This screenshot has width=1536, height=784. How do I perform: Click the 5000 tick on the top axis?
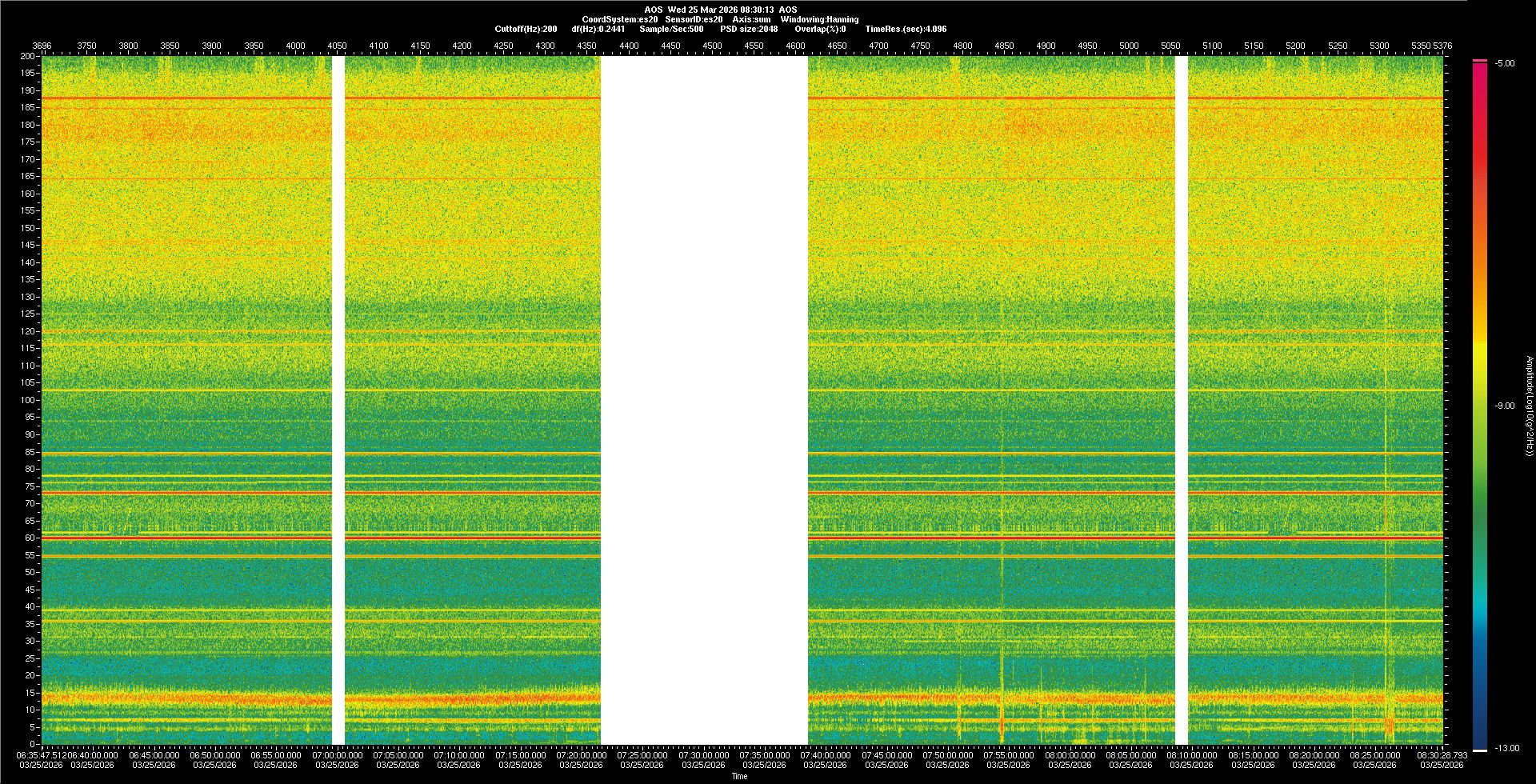click(x=1128, y=46)
